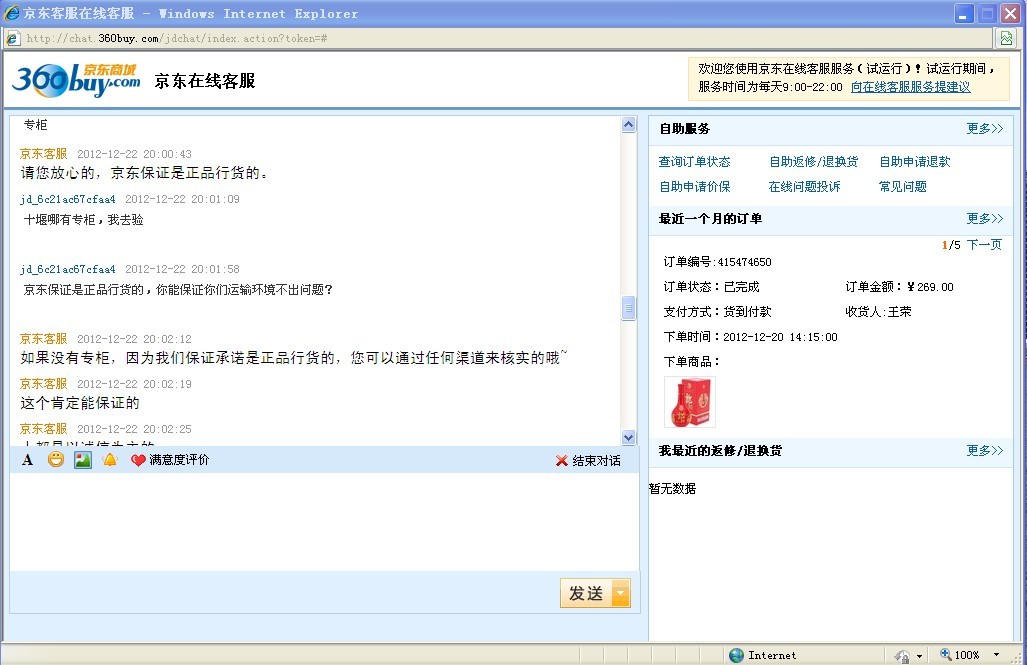Click the chat scrollbar up arrow
Screen dimensions: 1027x665
629,124
